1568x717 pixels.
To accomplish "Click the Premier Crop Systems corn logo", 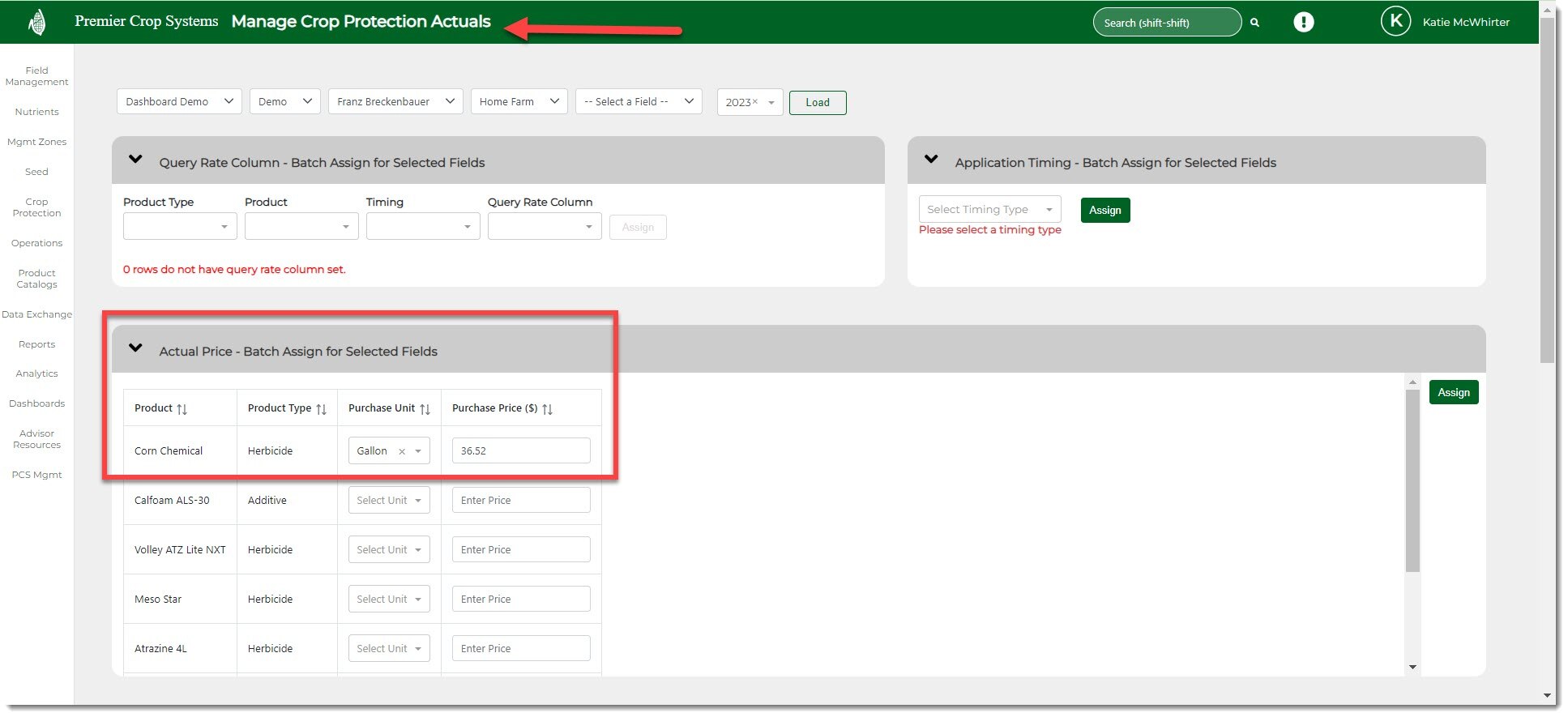I will 36,22.
